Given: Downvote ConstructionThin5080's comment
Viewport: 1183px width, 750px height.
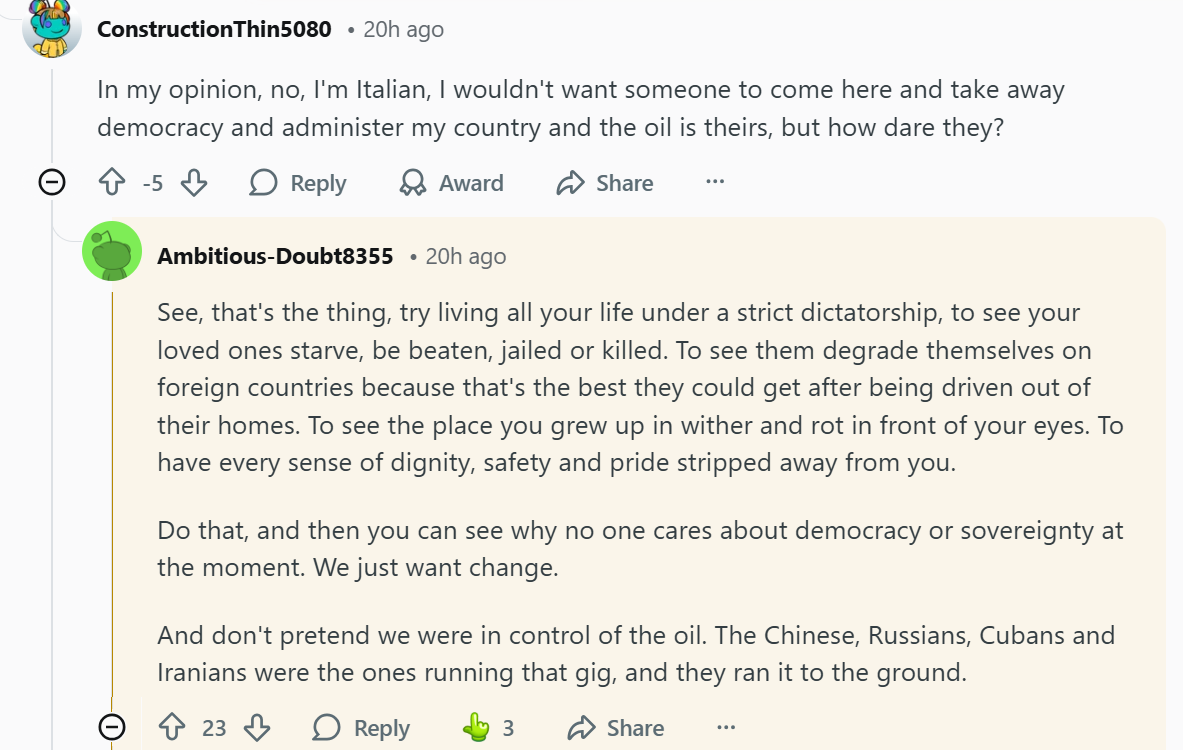Looking at the screenshot, I should coord(194,183).
